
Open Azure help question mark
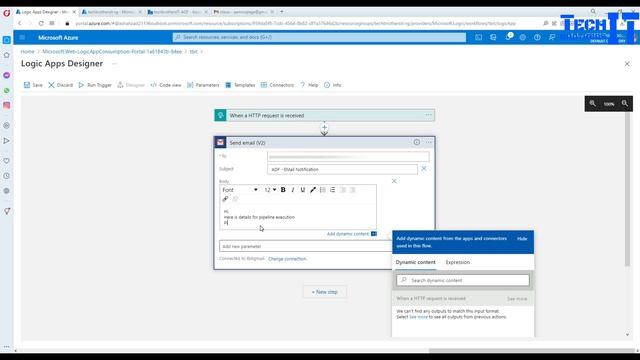537,38
